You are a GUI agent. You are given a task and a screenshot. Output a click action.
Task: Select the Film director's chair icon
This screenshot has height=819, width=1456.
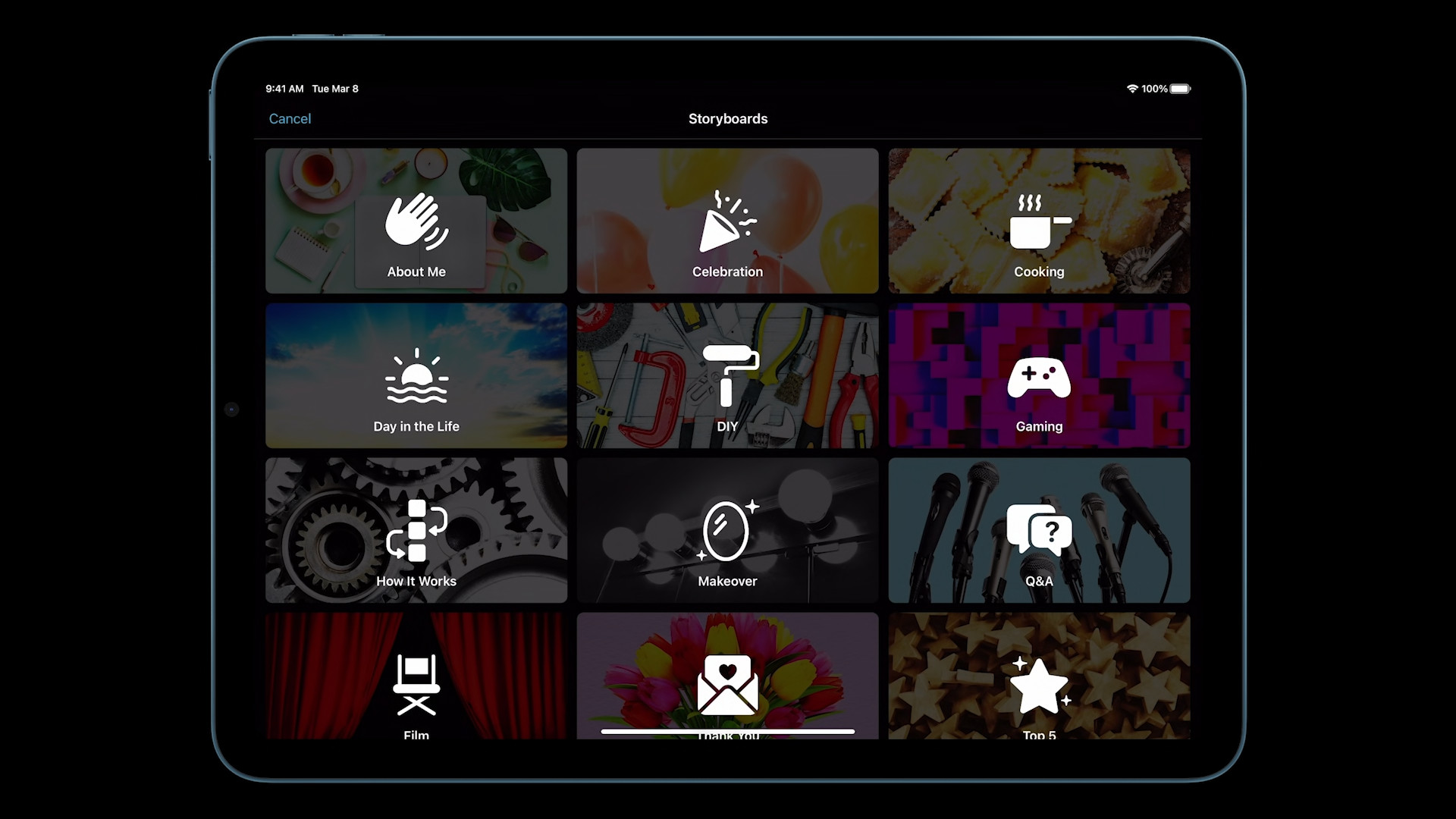click(416, 687)
